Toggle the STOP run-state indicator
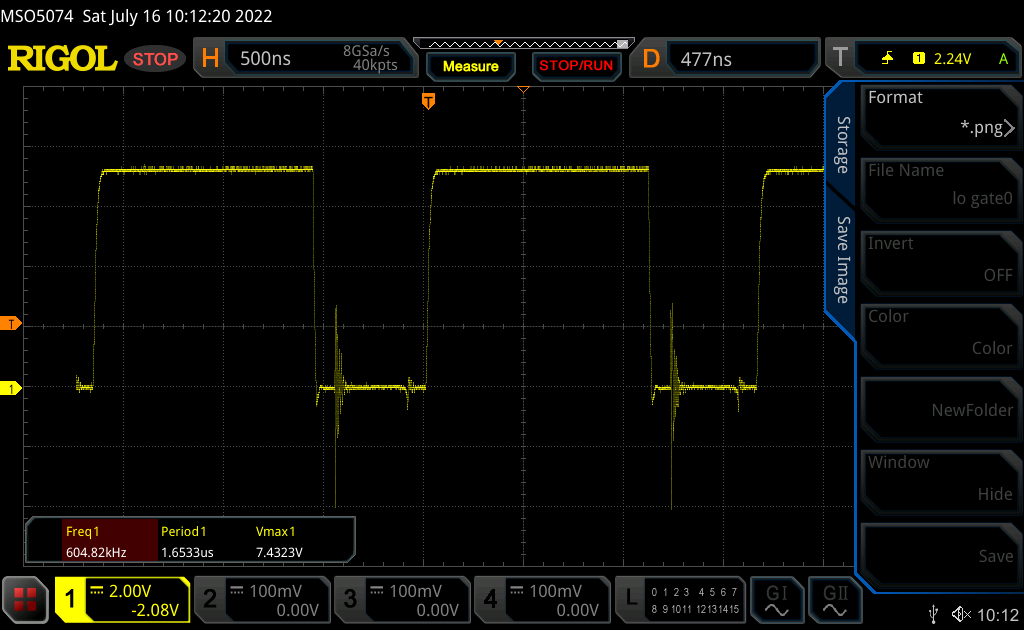The height and width of the screenshot is (630, 1024). 155,59
